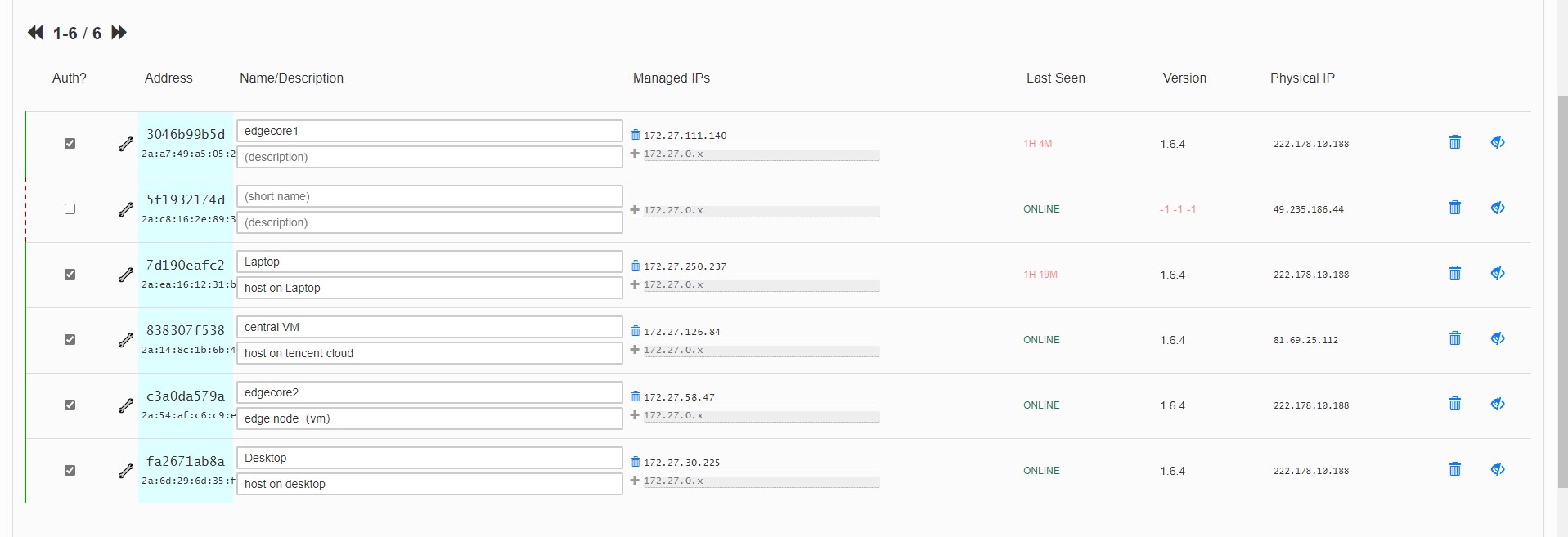Deauthorize the central VM member
Screen dimensions: 1568x537
(70, 340)
